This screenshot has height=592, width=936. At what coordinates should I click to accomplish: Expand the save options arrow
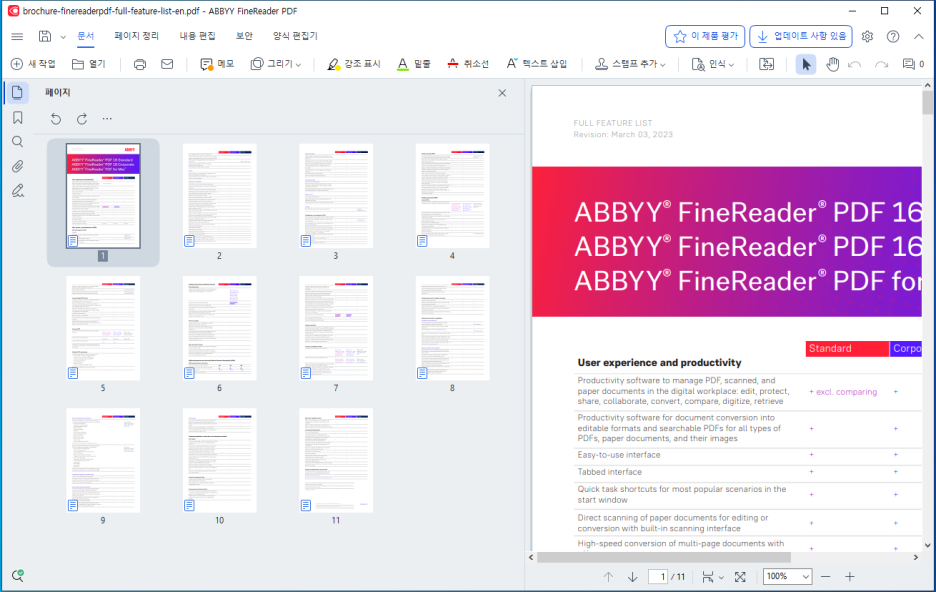[63, 37]
